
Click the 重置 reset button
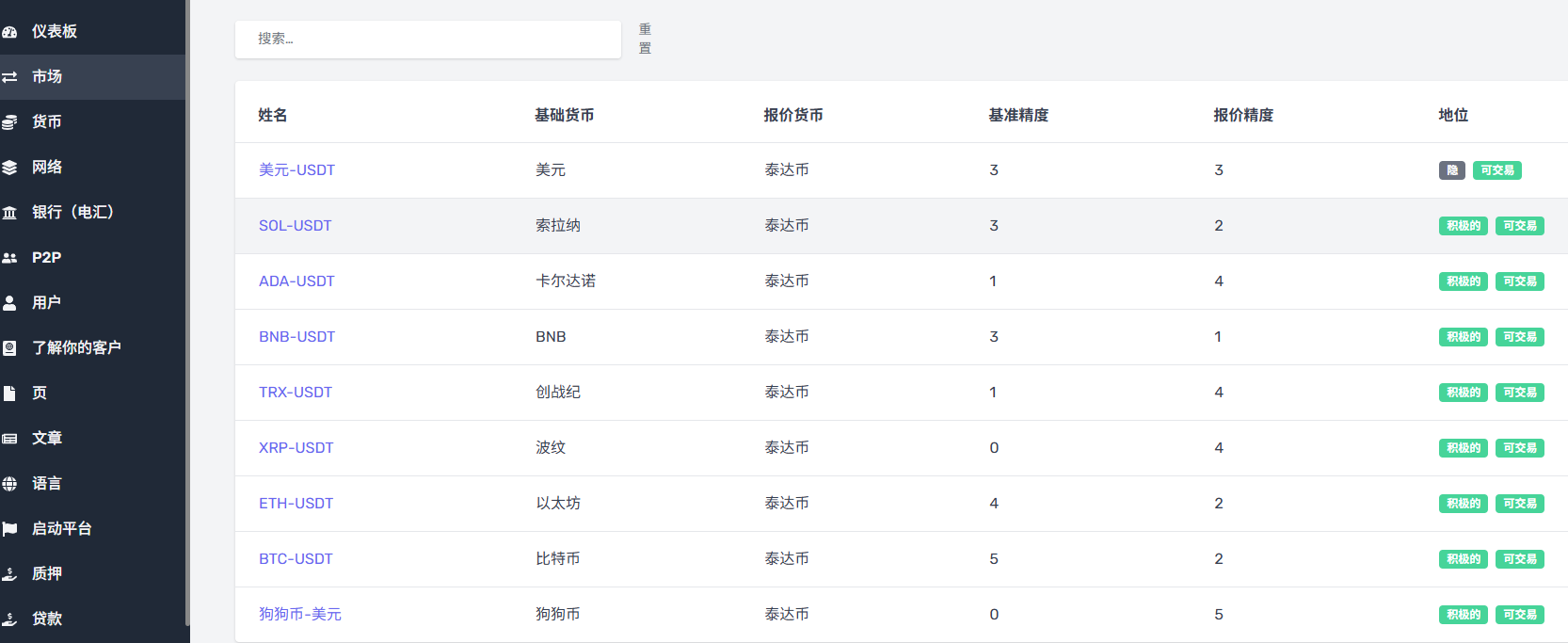tap(645, 40)
